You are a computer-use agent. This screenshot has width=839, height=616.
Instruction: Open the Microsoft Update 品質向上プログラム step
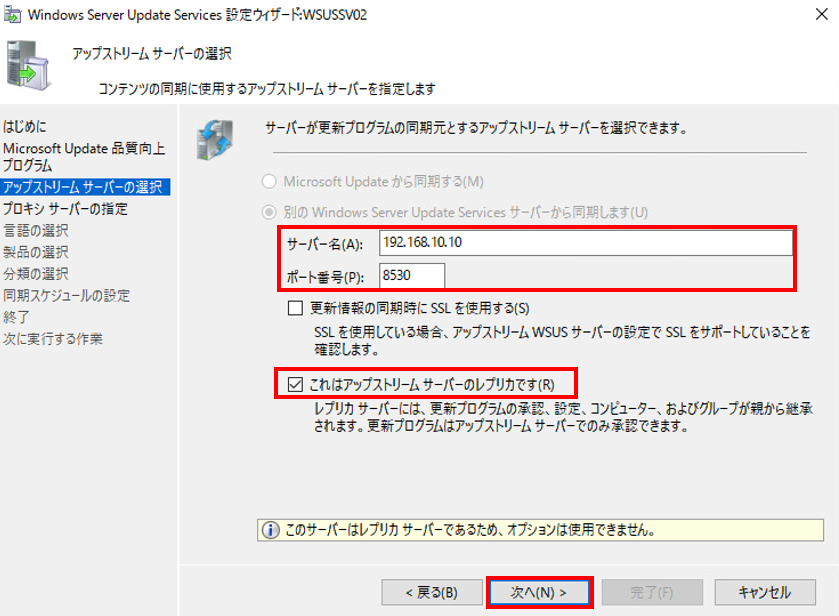tap(84, 156)
